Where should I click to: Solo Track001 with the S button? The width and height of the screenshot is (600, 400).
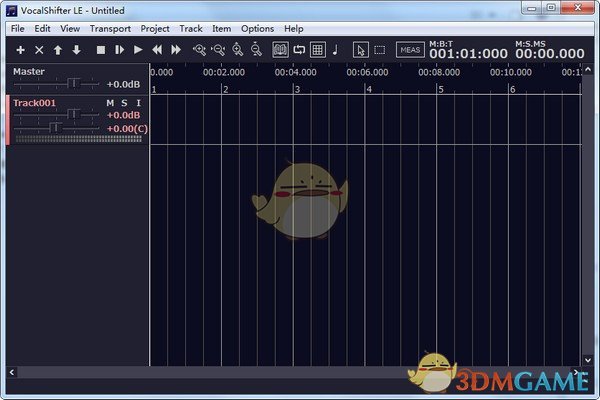tap(124, 103)
